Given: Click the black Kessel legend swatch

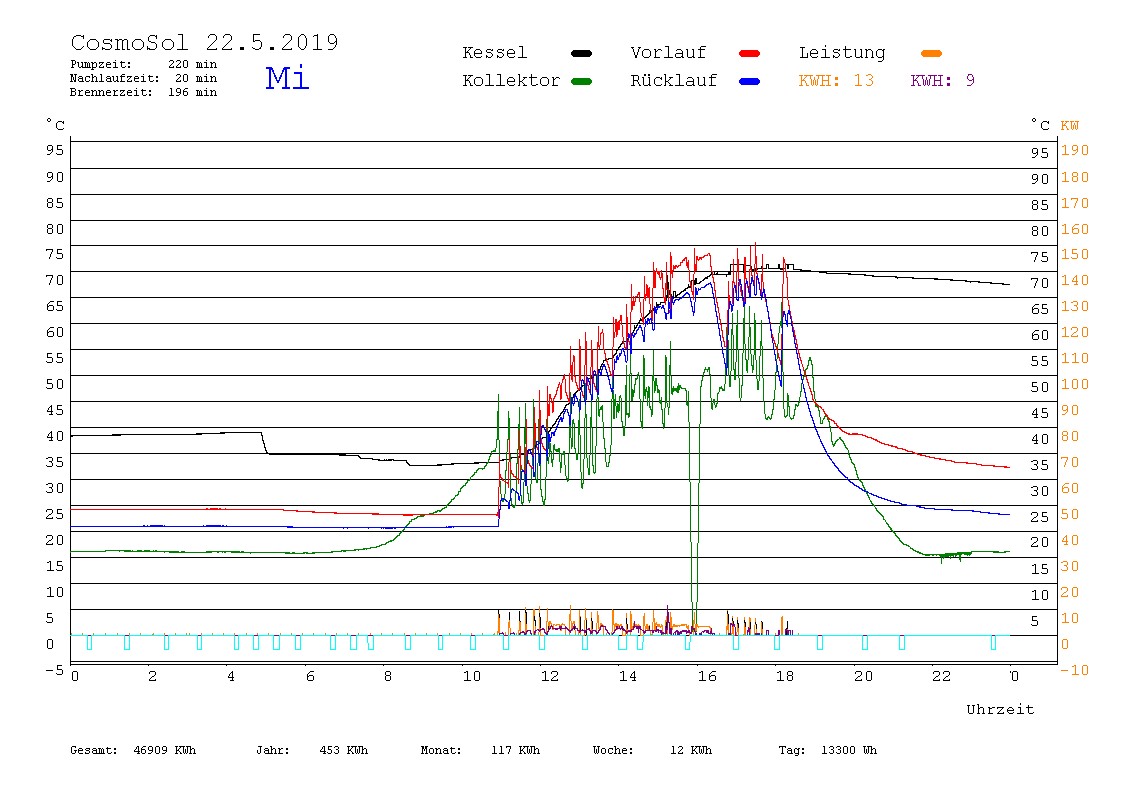Looking at the screenshot, I should [581, 53].
